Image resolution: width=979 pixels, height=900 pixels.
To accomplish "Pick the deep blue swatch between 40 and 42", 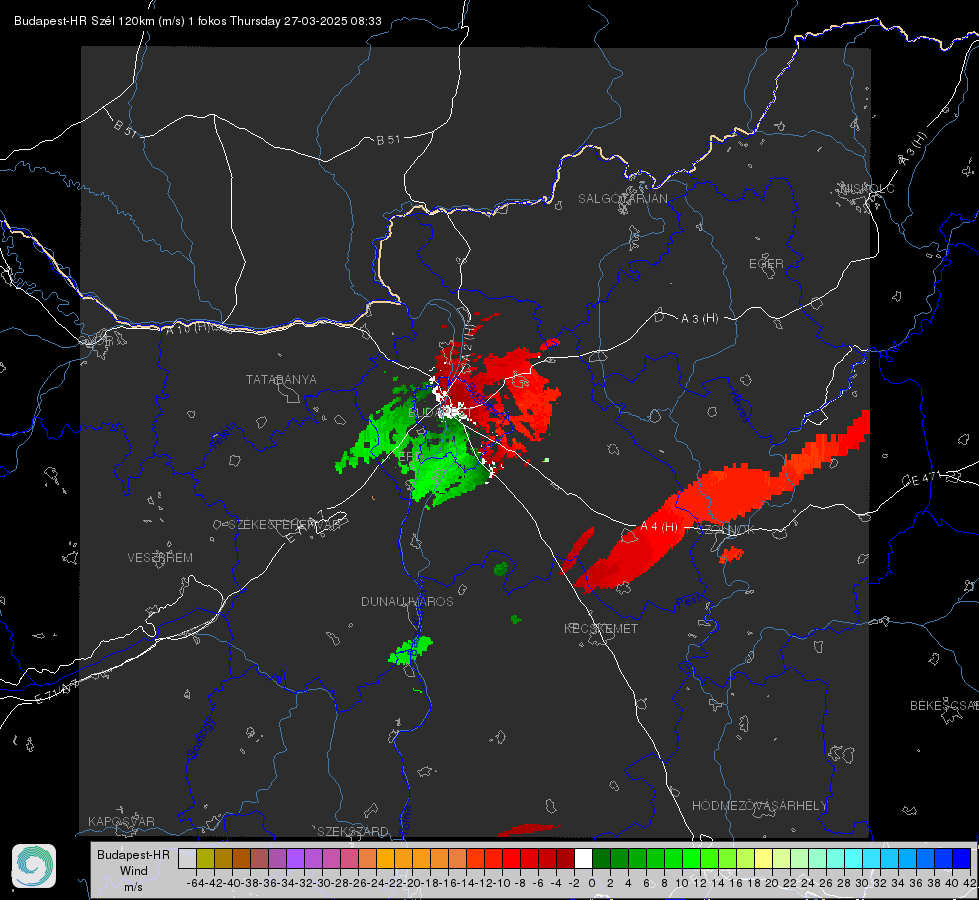I will [x=962, y=858].
